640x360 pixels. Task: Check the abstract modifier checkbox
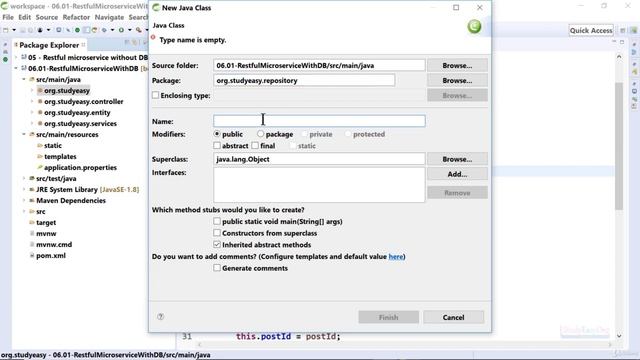217,145
